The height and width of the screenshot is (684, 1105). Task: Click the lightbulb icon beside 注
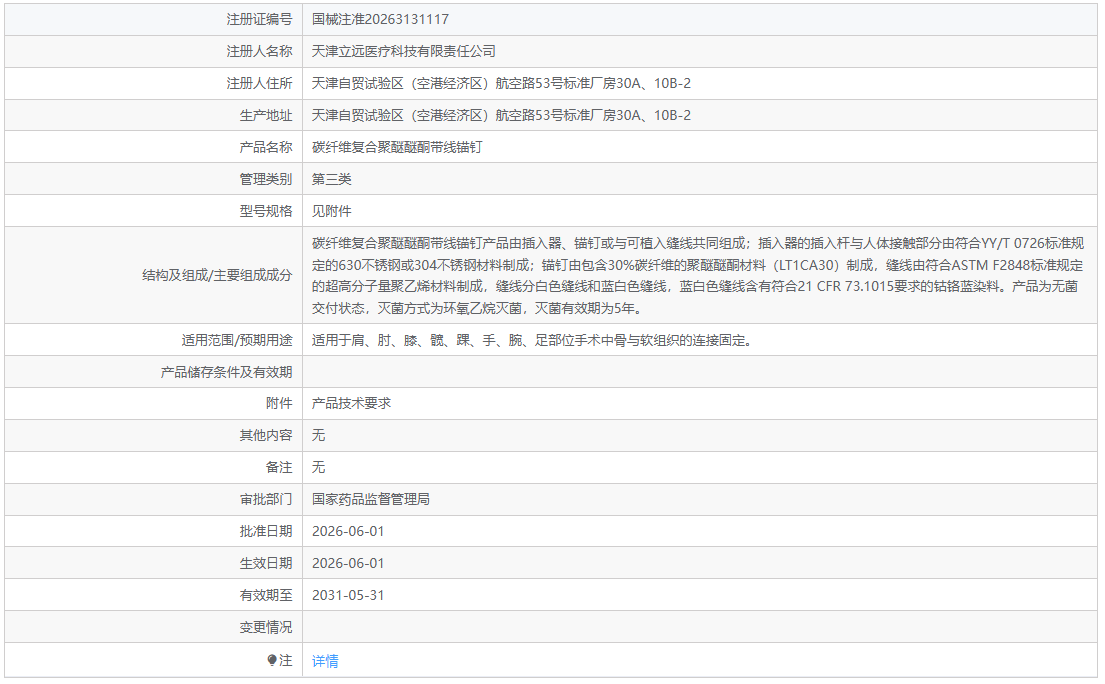click(x=272, y=660)
